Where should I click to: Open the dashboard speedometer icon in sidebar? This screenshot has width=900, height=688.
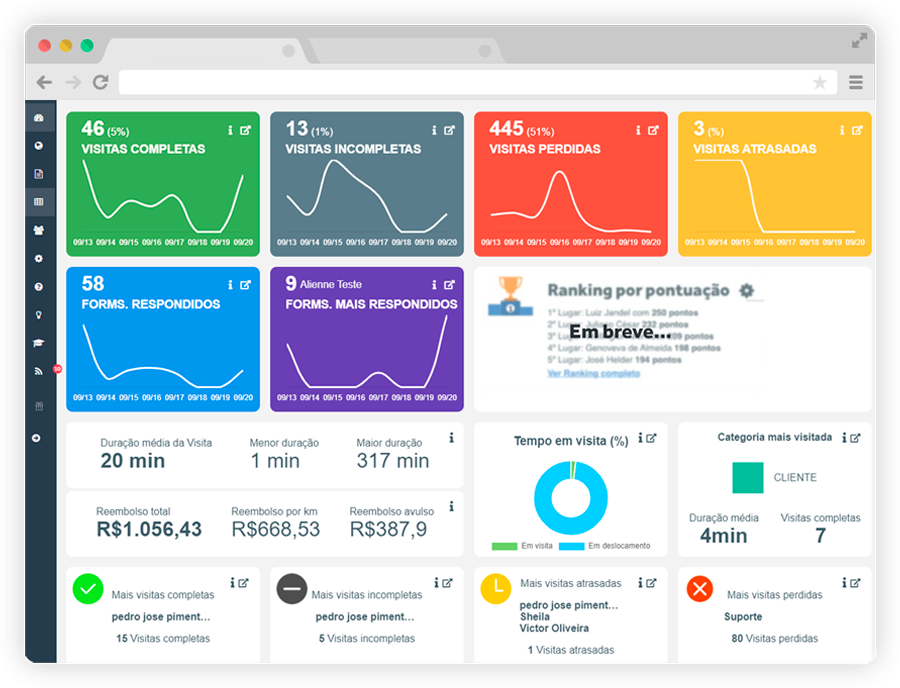(x=39, y=117)
